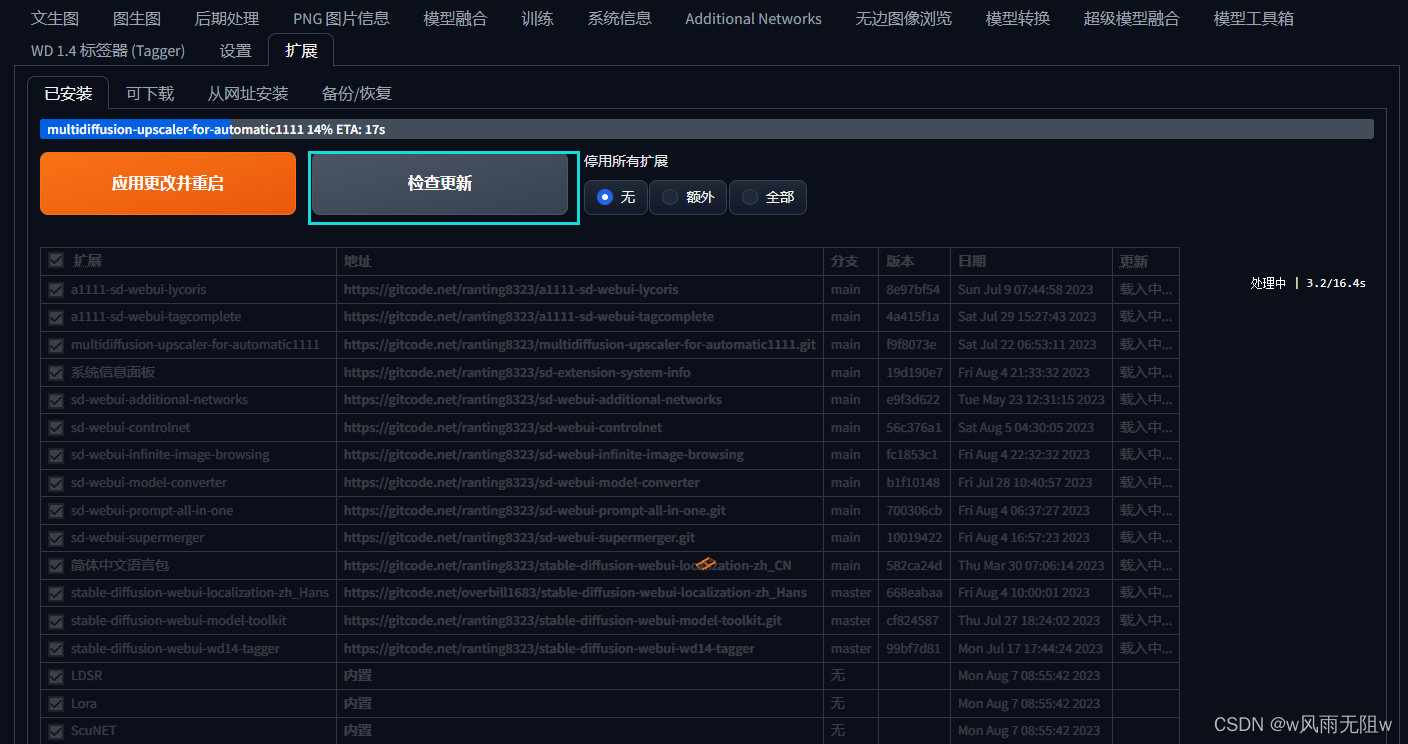
Task: Select the 无 radio option
Action: coord(616,197)
